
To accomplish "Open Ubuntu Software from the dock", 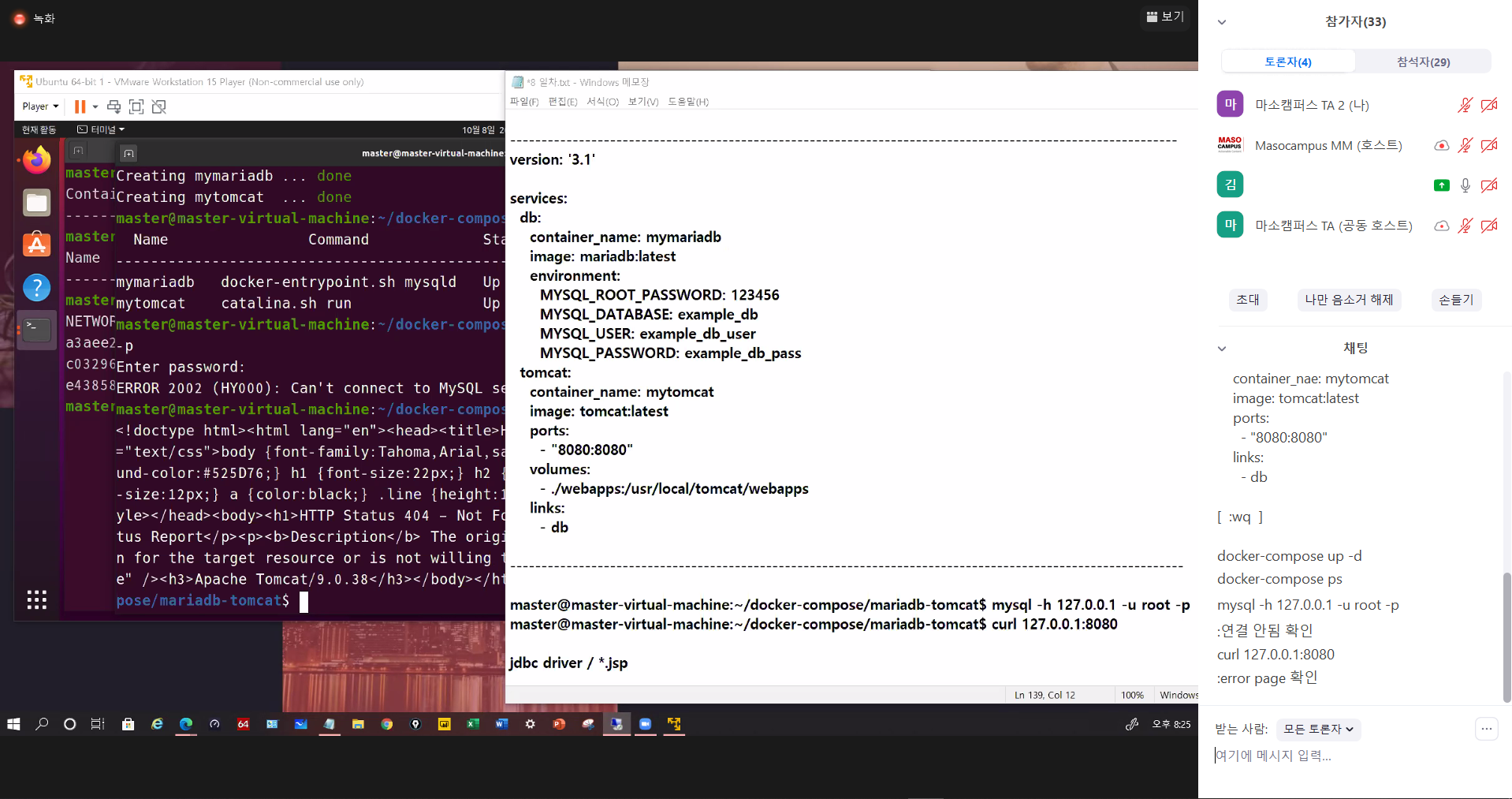I will pyautogui.click(x=36, y=245).
